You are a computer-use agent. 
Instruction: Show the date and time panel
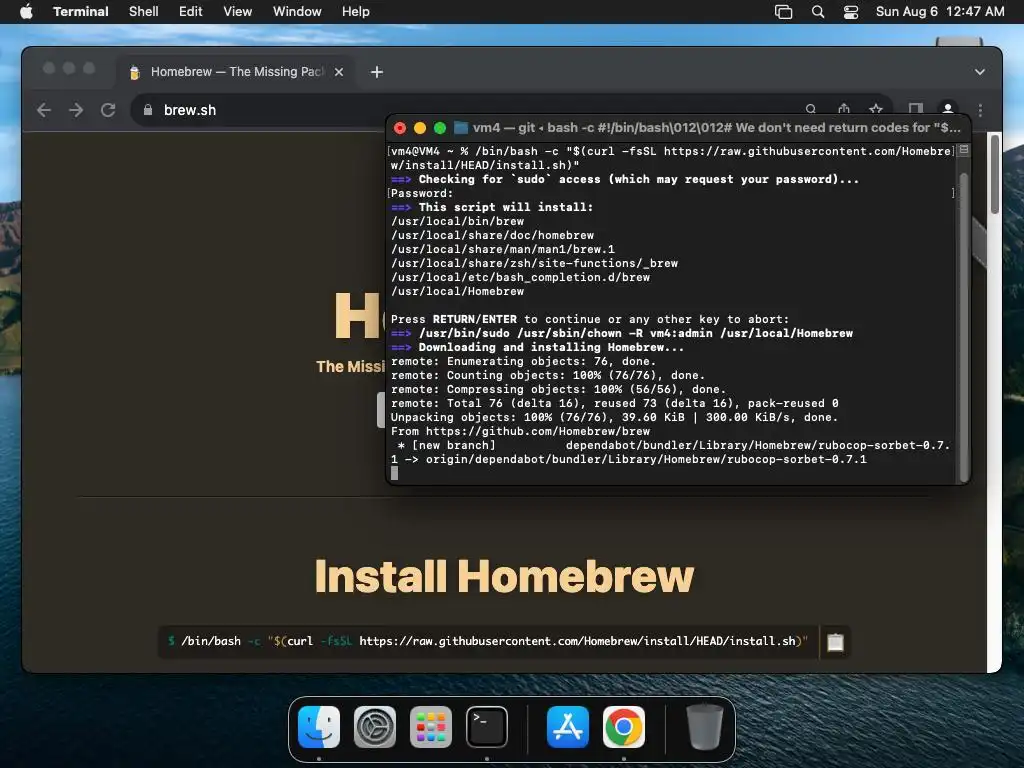[940, 11]
